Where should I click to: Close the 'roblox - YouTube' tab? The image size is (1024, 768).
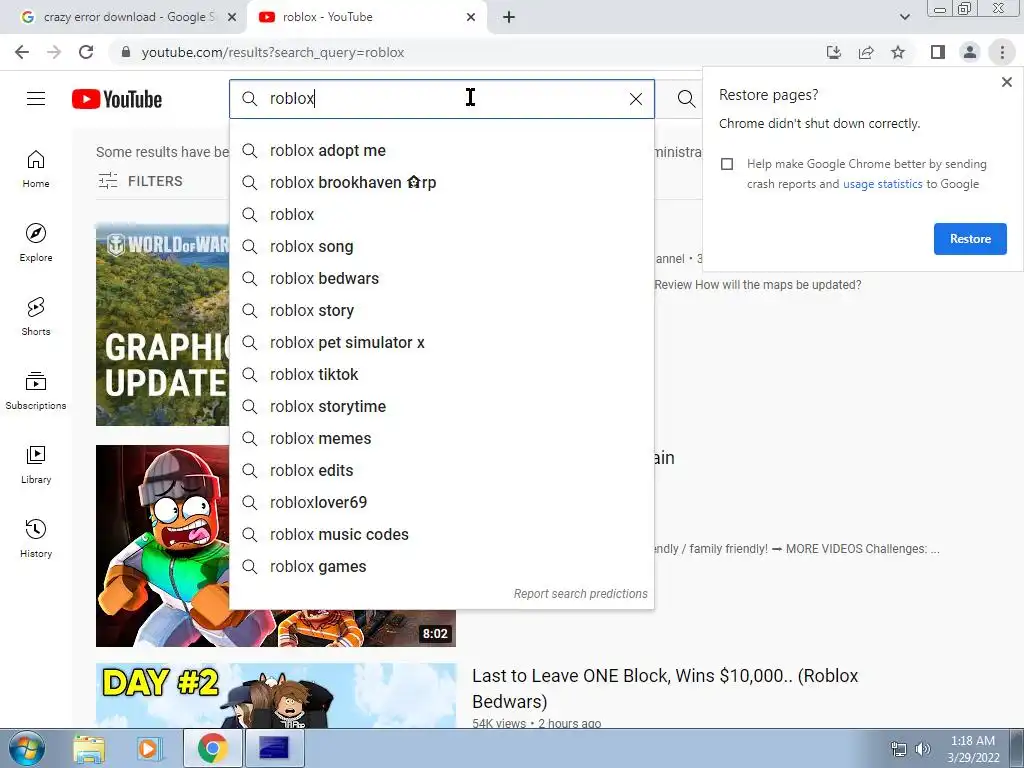tap(471, 17)
